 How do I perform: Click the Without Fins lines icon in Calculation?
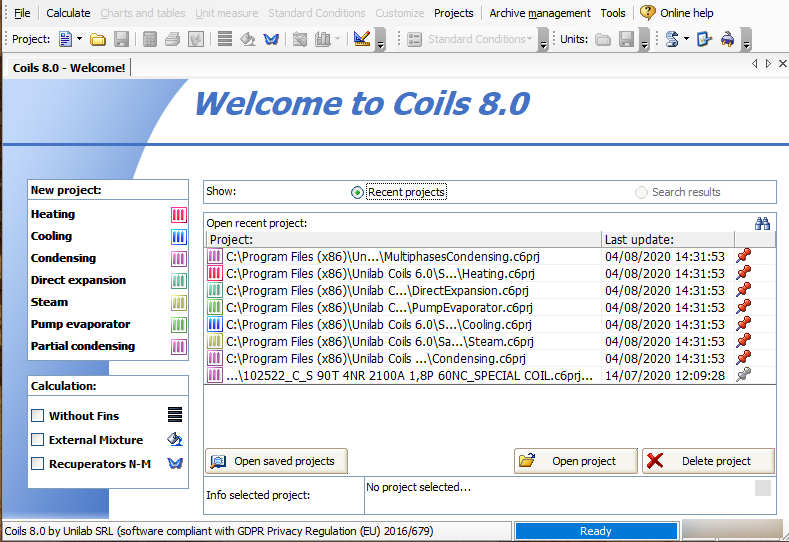(x=175, y=415)
